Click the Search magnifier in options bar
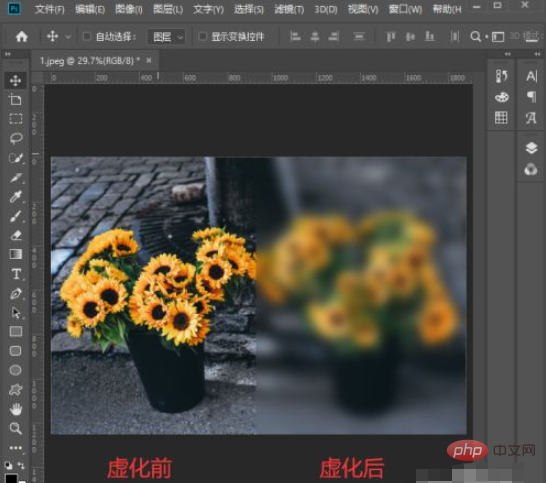The width and height of the screenshot is (546, 483). point(475,36)
